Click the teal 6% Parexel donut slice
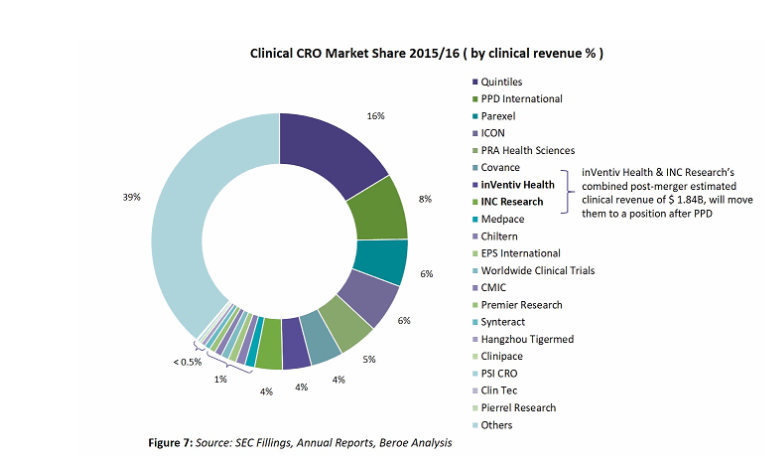This screenshot has width=767, height=457. coord(383,262)
